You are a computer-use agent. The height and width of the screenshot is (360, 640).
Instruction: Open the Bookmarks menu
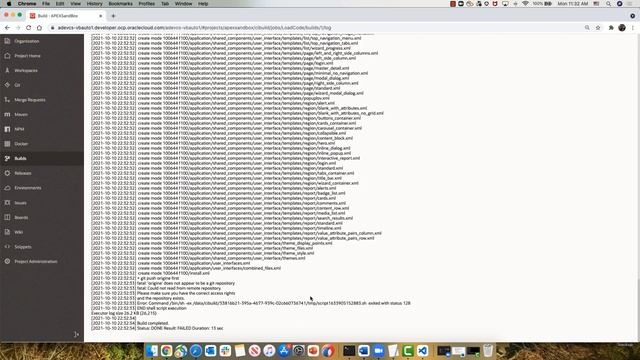120,4
